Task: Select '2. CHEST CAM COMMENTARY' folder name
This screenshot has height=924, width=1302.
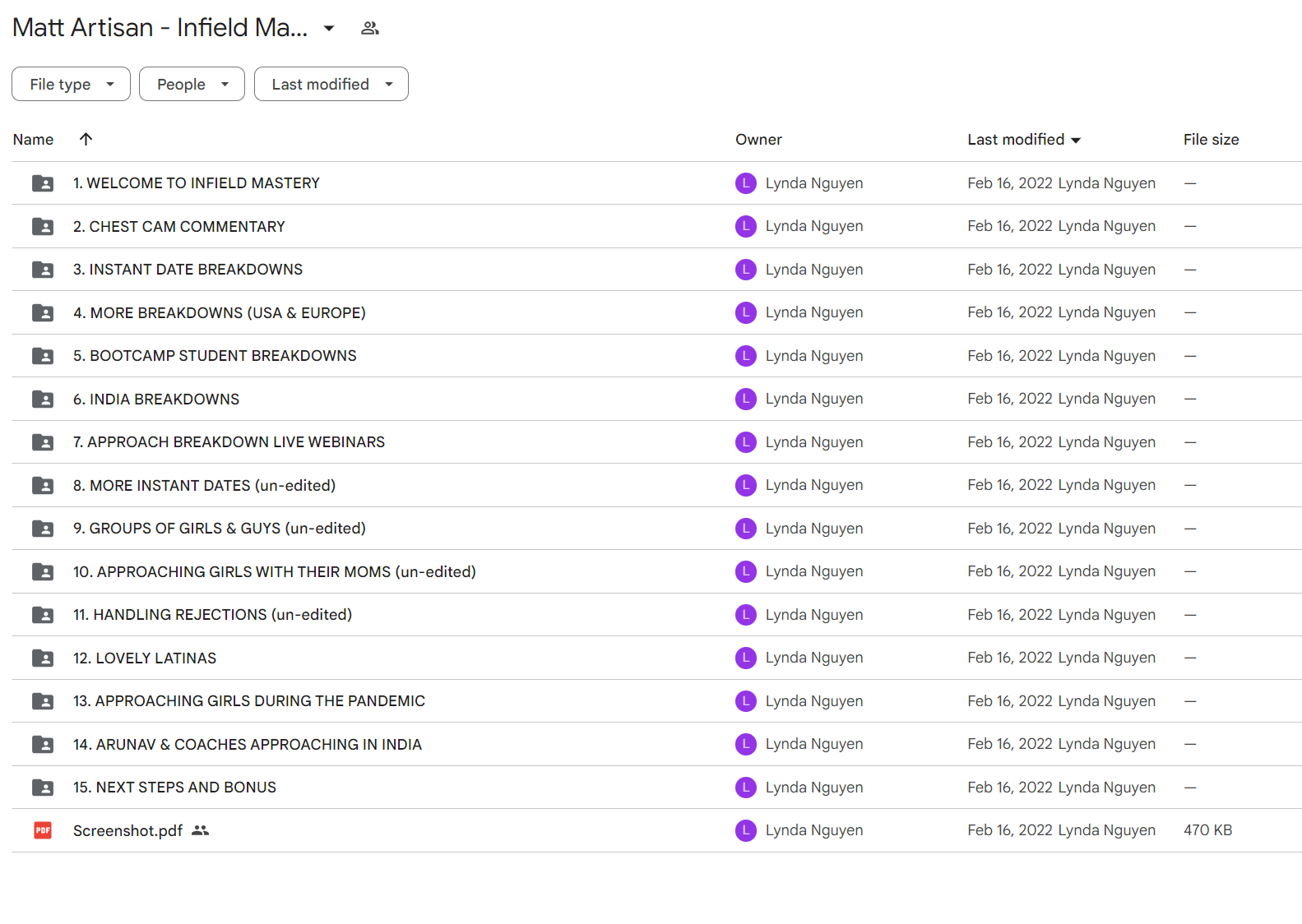Action: click(x=179, y=226)
